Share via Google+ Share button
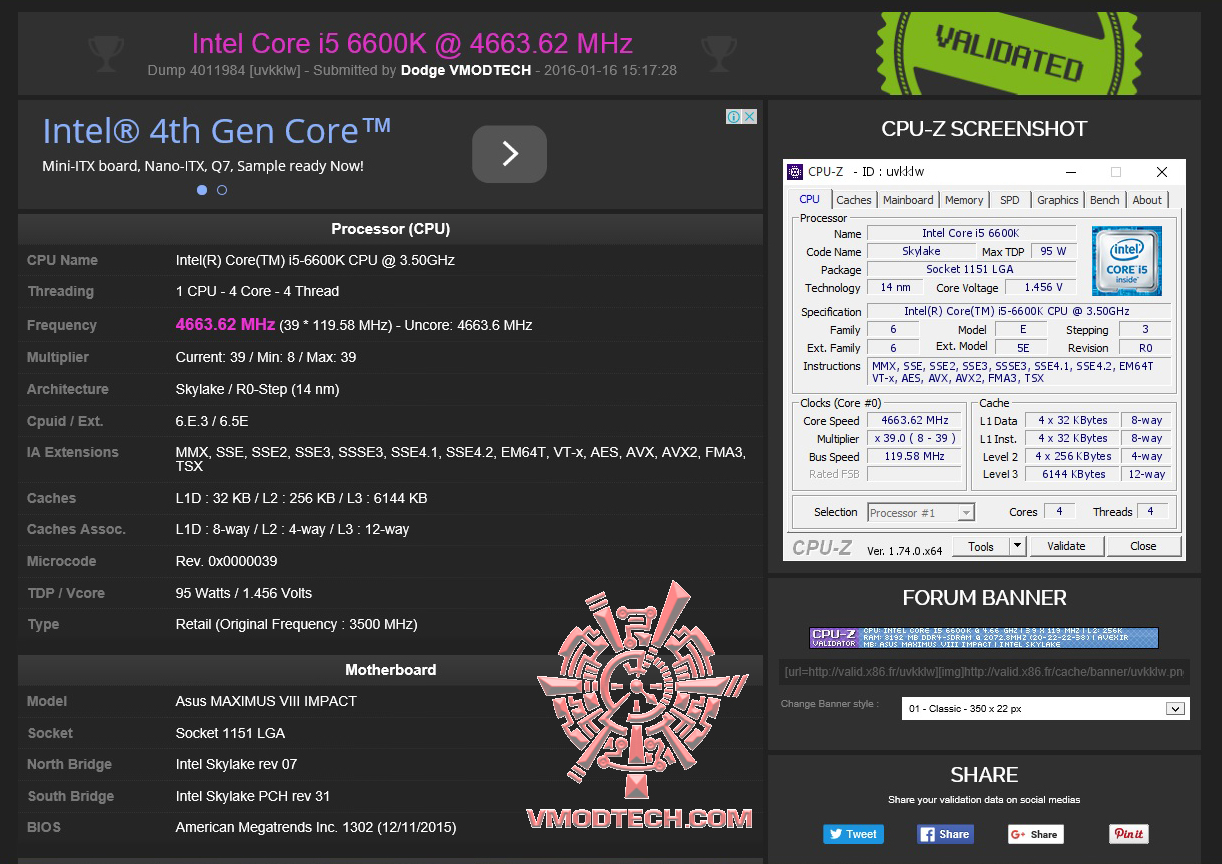 [x=1035, y=834]
